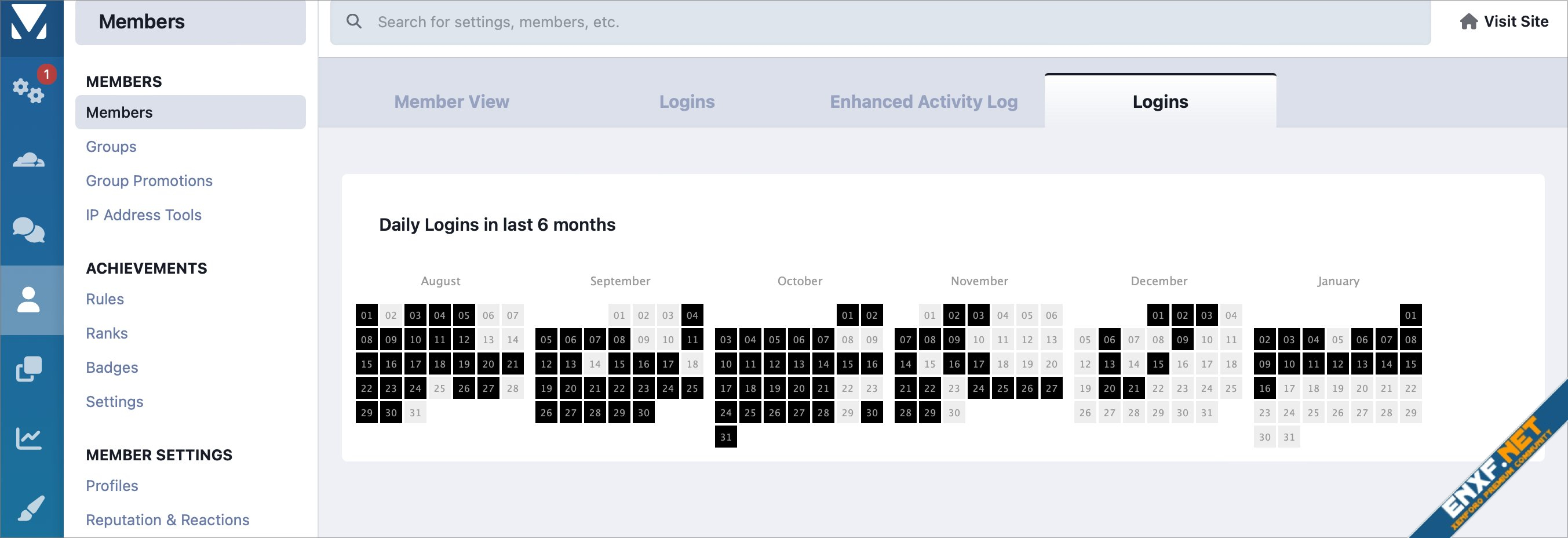Open the Statistics line chart icon
Viewport: 1568px width, 538px height.
pos(28,438)
